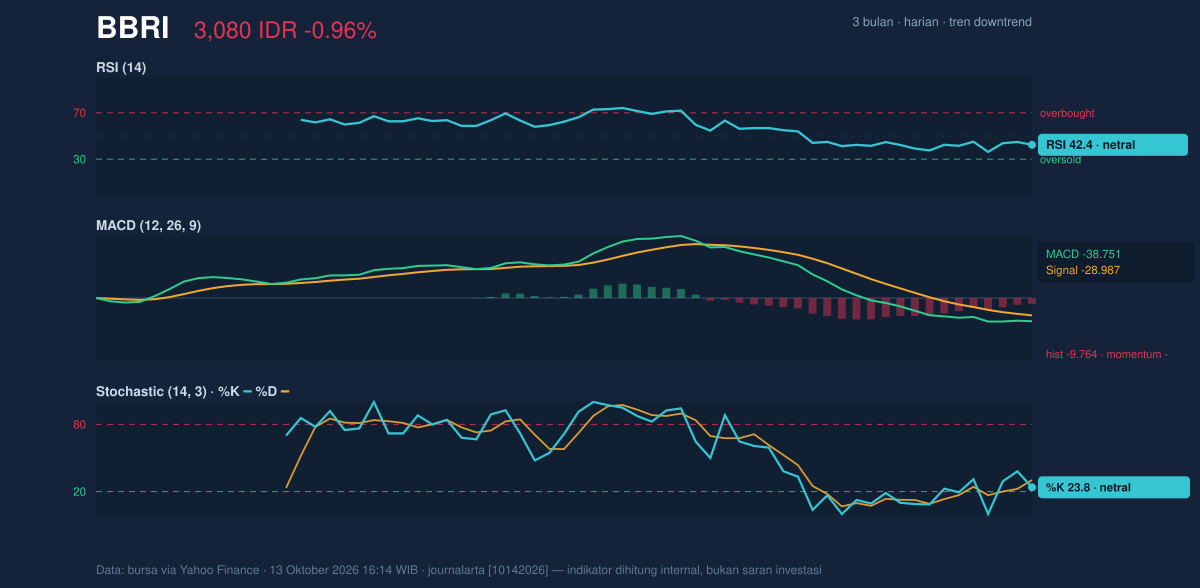Click the orange %D legend dash
Screen dimensions: 1200x588
pos(284,391)
